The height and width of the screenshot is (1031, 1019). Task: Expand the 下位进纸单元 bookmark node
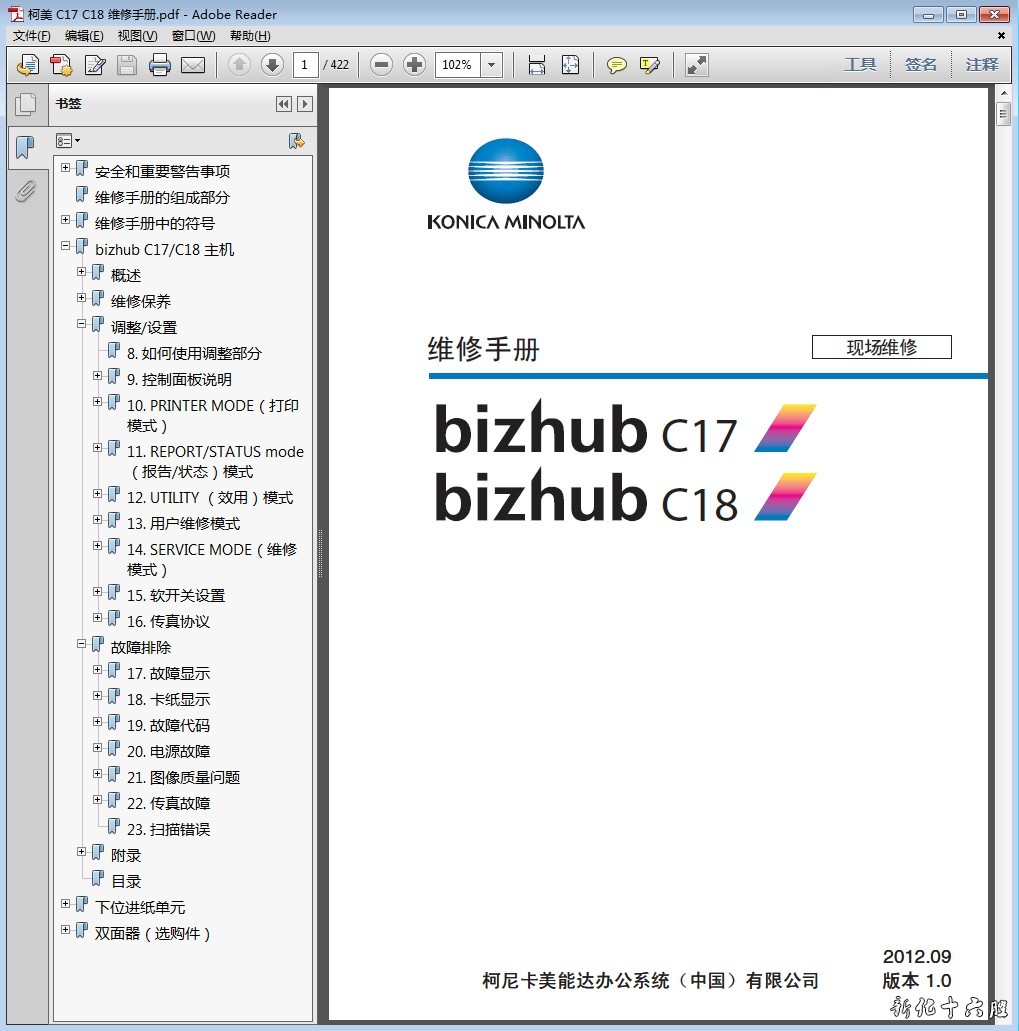click(66, 904)
